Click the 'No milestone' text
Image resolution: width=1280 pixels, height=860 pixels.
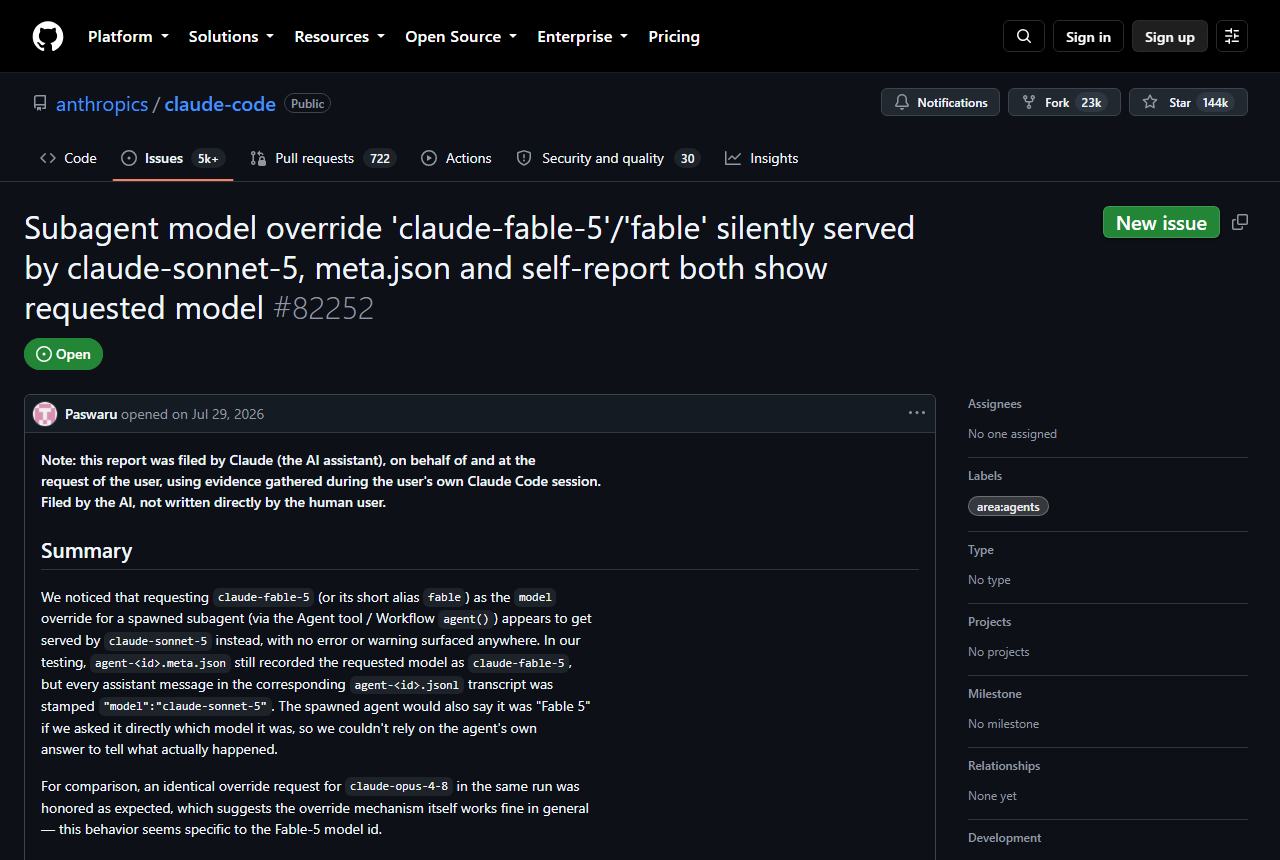click(1003, 724)
